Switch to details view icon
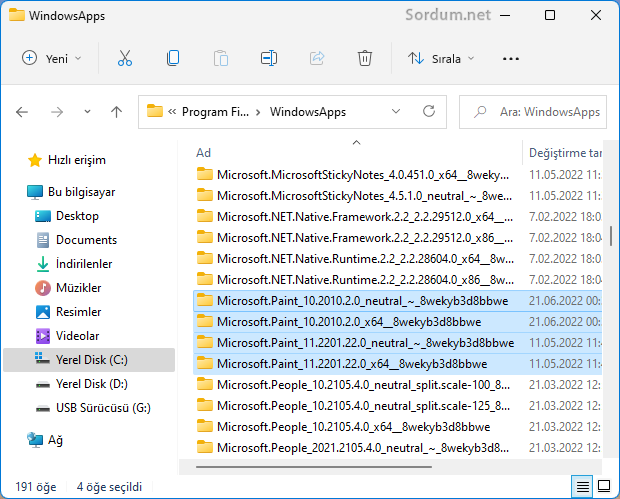Viewport: 620px width, 499px height. [x=582, y=486]
